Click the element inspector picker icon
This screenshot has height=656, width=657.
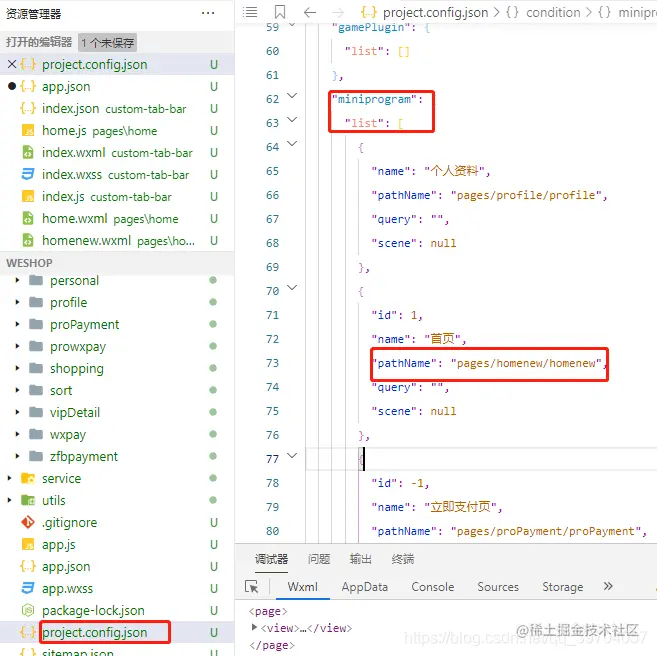(x=251, y=587)
